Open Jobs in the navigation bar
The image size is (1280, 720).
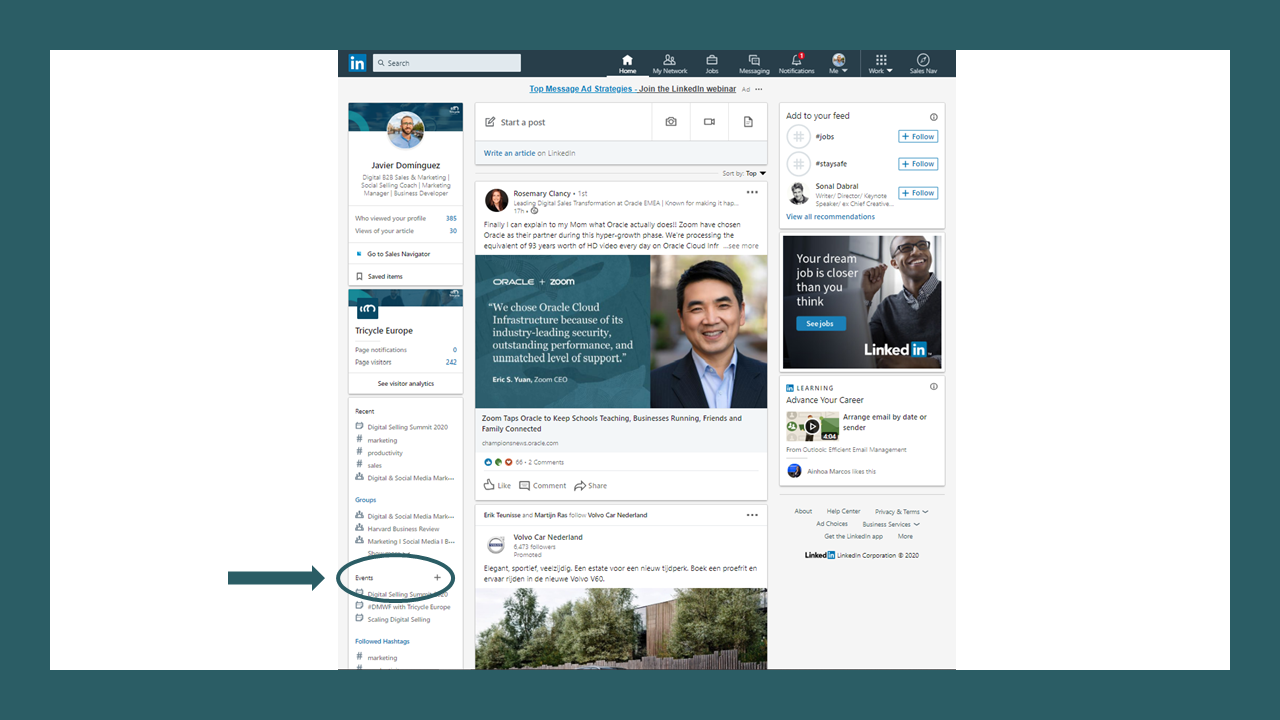[712, 64]
